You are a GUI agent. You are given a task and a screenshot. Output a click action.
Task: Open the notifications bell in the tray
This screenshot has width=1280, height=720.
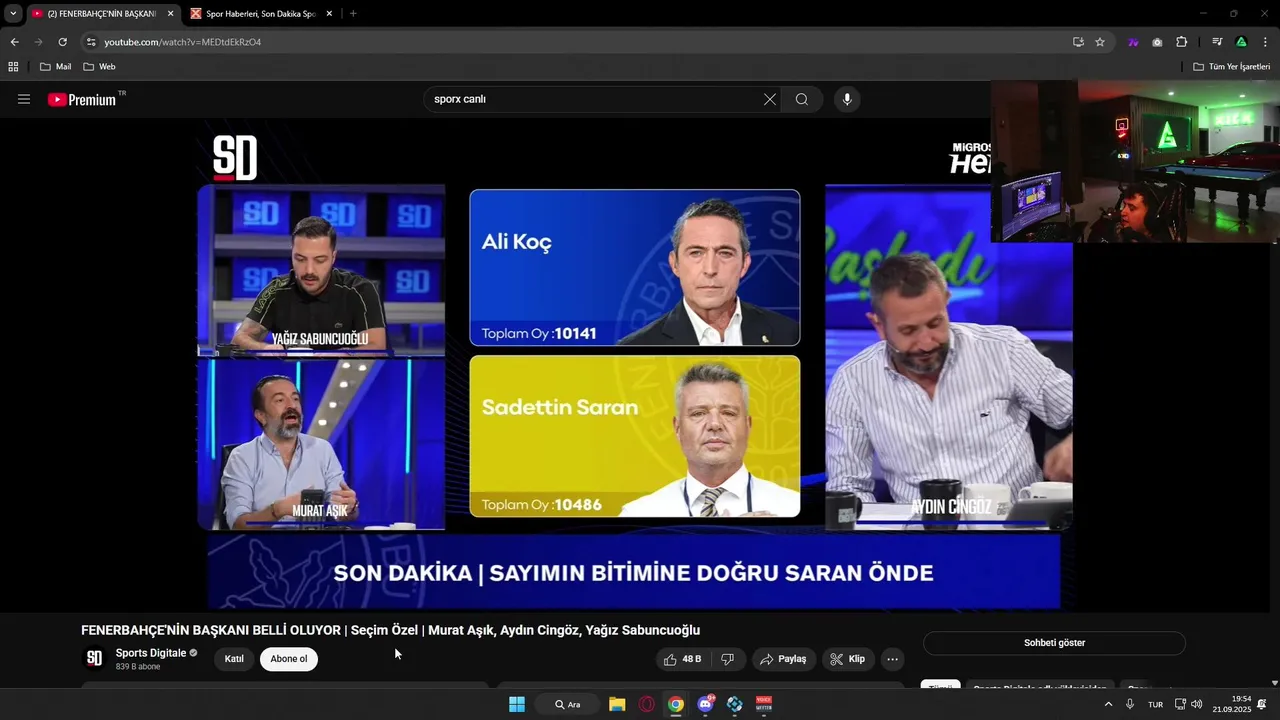click(1262, 704)
